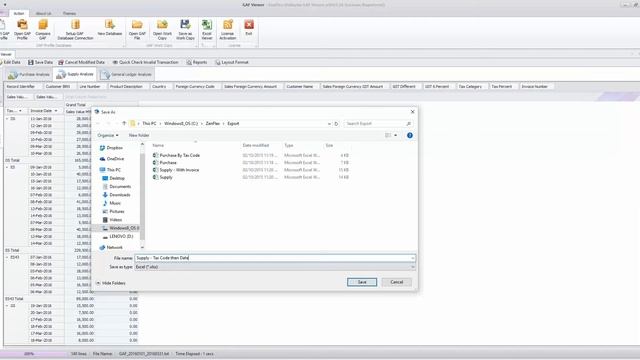640x360 pixels.
Task: Click in the Search Export field
Action: point(378,124)
